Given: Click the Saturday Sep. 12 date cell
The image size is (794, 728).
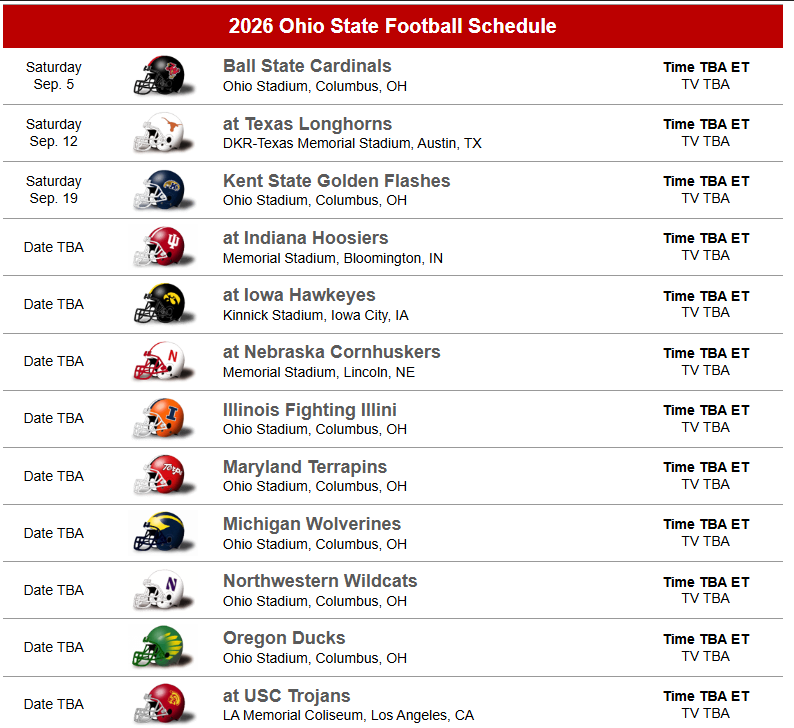Looking at the screenshot, I should (54, 133).
